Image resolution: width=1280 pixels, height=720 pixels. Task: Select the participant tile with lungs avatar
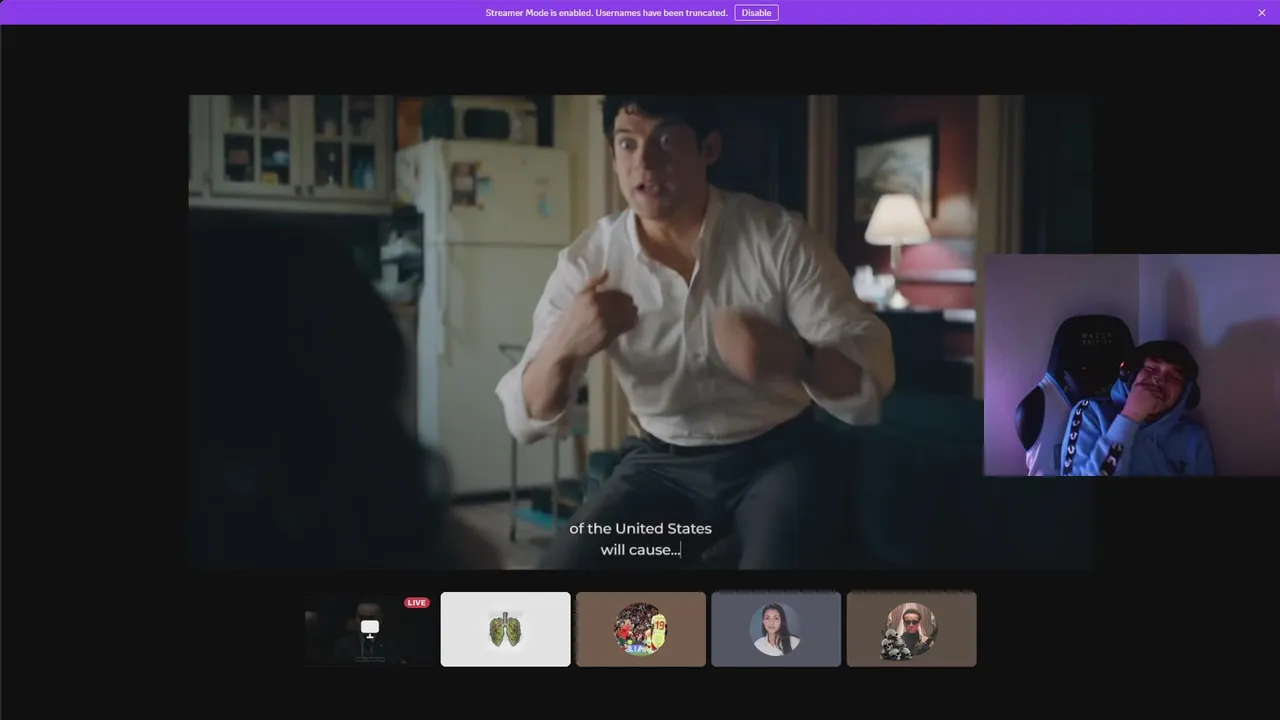tap(506, 629)
